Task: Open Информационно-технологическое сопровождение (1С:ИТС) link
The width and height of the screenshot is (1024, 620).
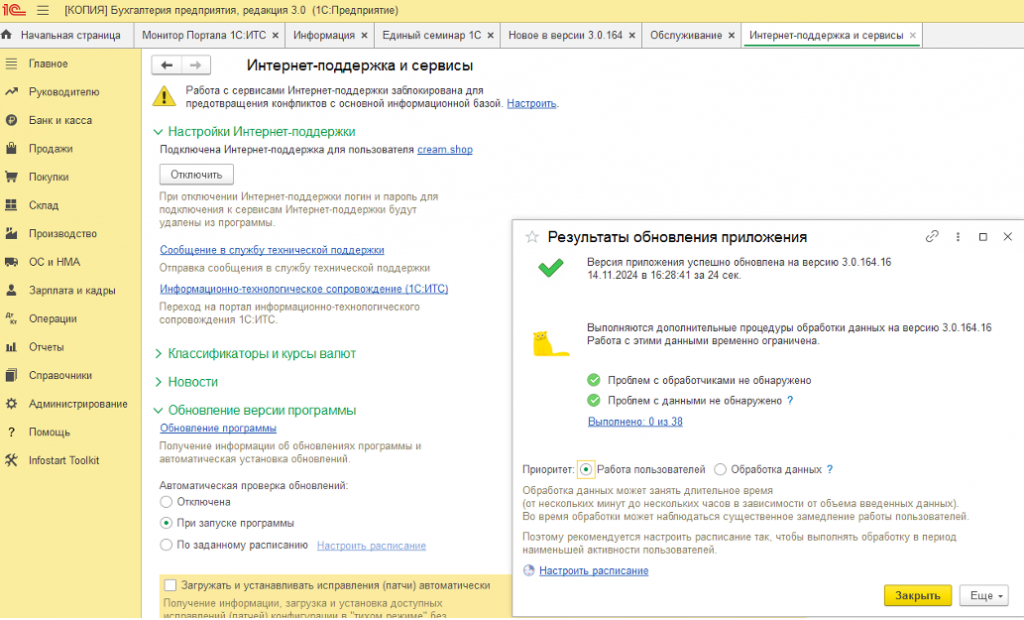Action: pyautogui.click(x=304, y=289)
